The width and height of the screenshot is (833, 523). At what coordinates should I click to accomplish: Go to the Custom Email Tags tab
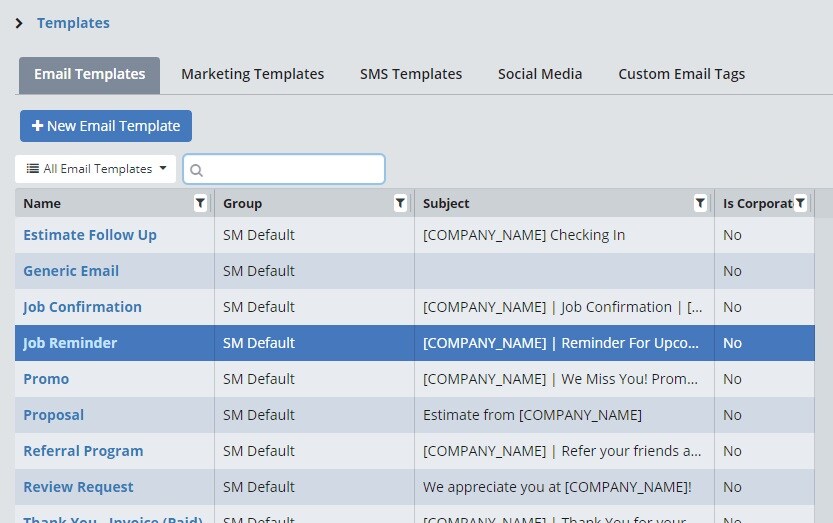(681, 74)
